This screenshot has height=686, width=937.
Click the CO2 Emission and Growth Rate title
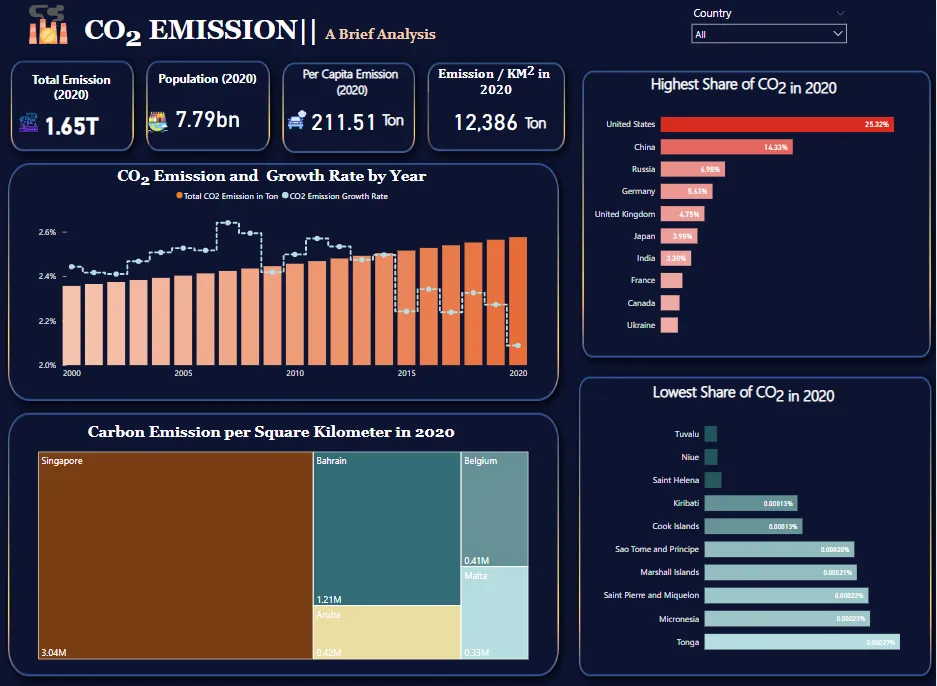271,176
